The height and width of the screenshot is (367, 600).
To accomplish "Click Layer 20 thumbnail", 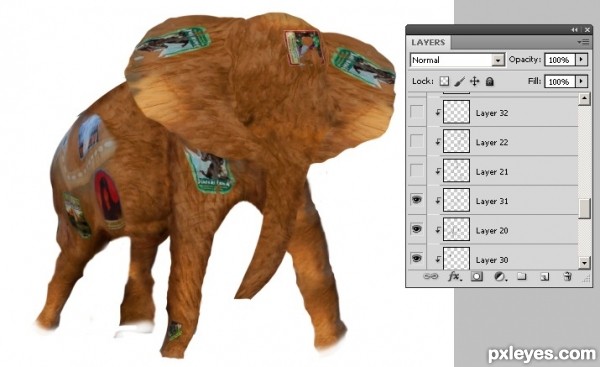I will tap(457, 229).
